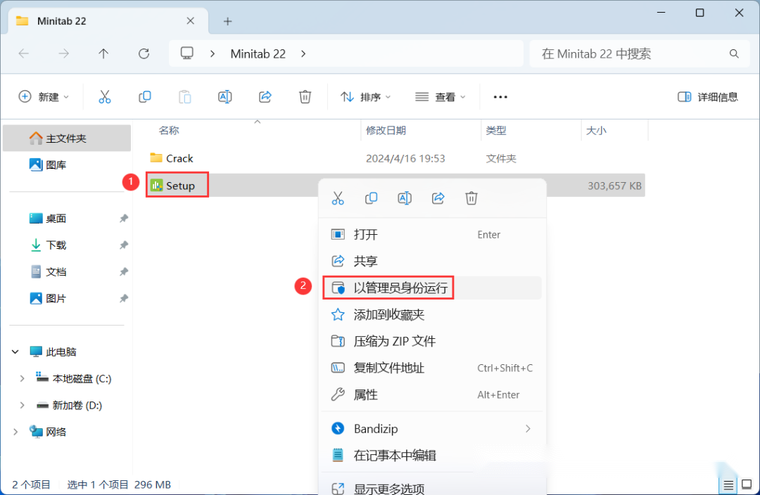Screen dimensions: 760x495
Task: Expand the chevron before Minitab 22 in the address bar
Action: (x=212, y=53)
